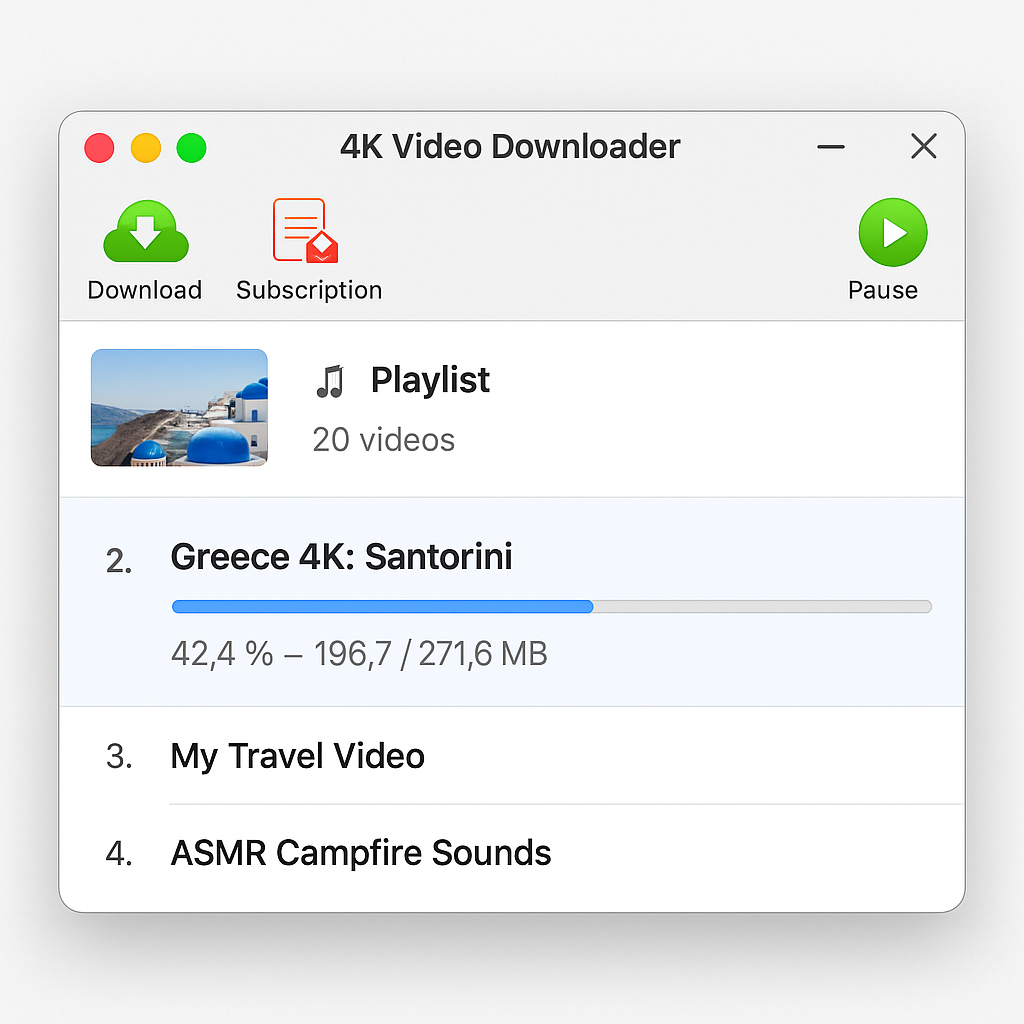Image resolution: width=1024 pixels, height=1024 pixels.
Task: Click the 4K Video Downloader title text
Action: tap(511, 146)
